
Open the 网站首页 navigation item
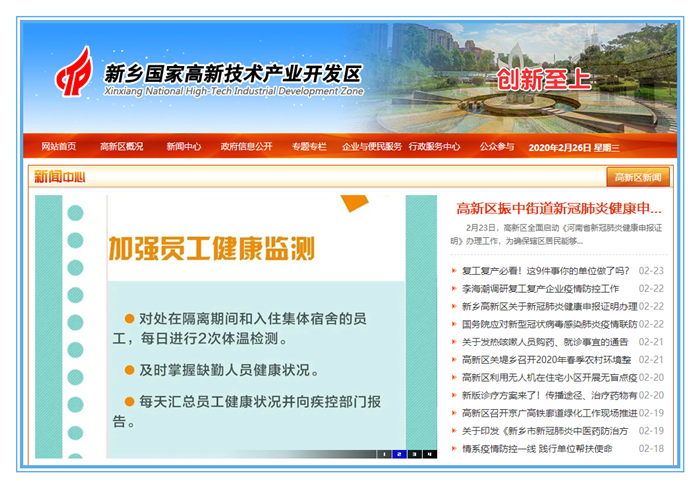59,147
